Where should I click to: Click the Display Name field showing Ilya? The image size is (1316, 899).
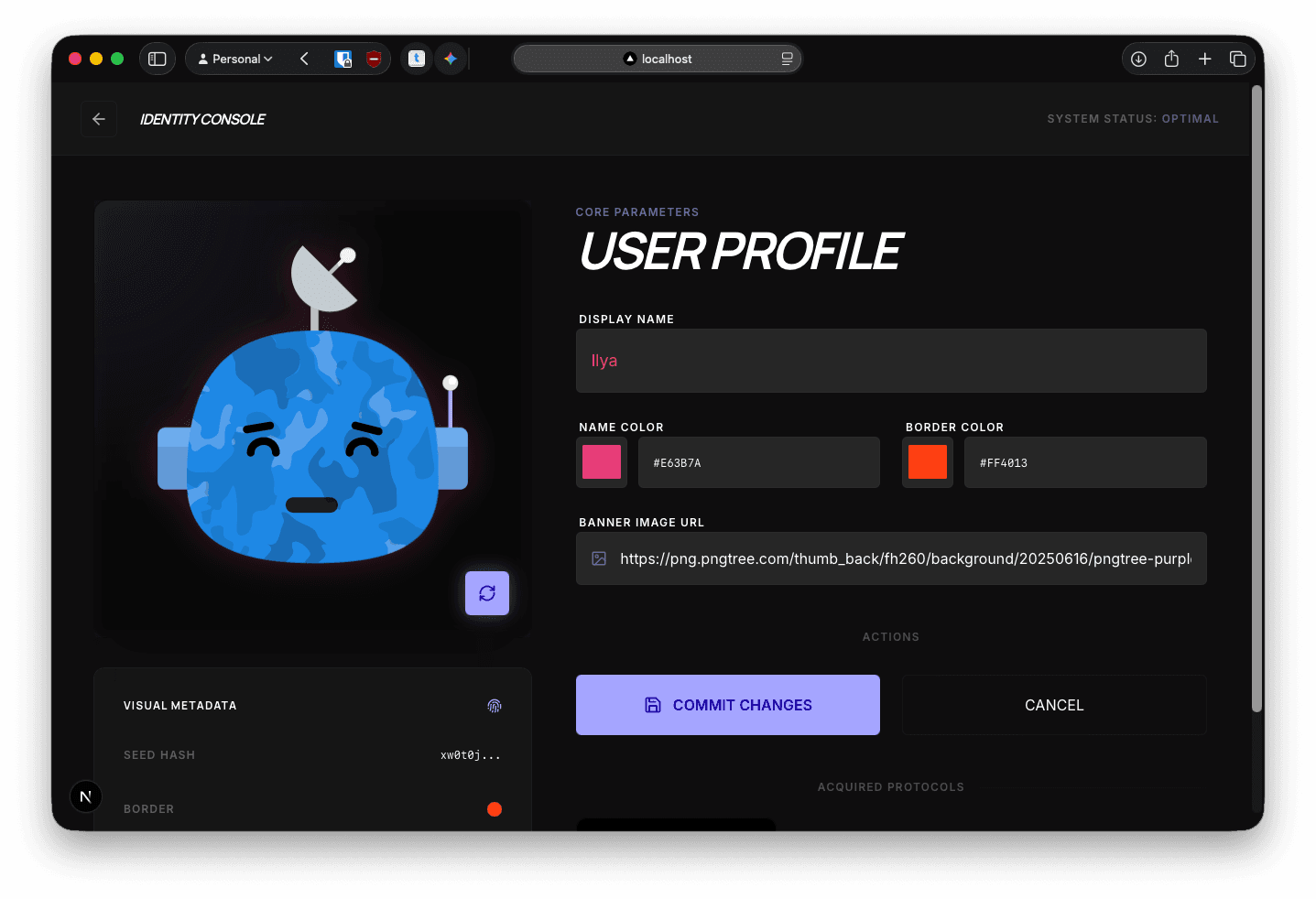click(x=890, y=360)
